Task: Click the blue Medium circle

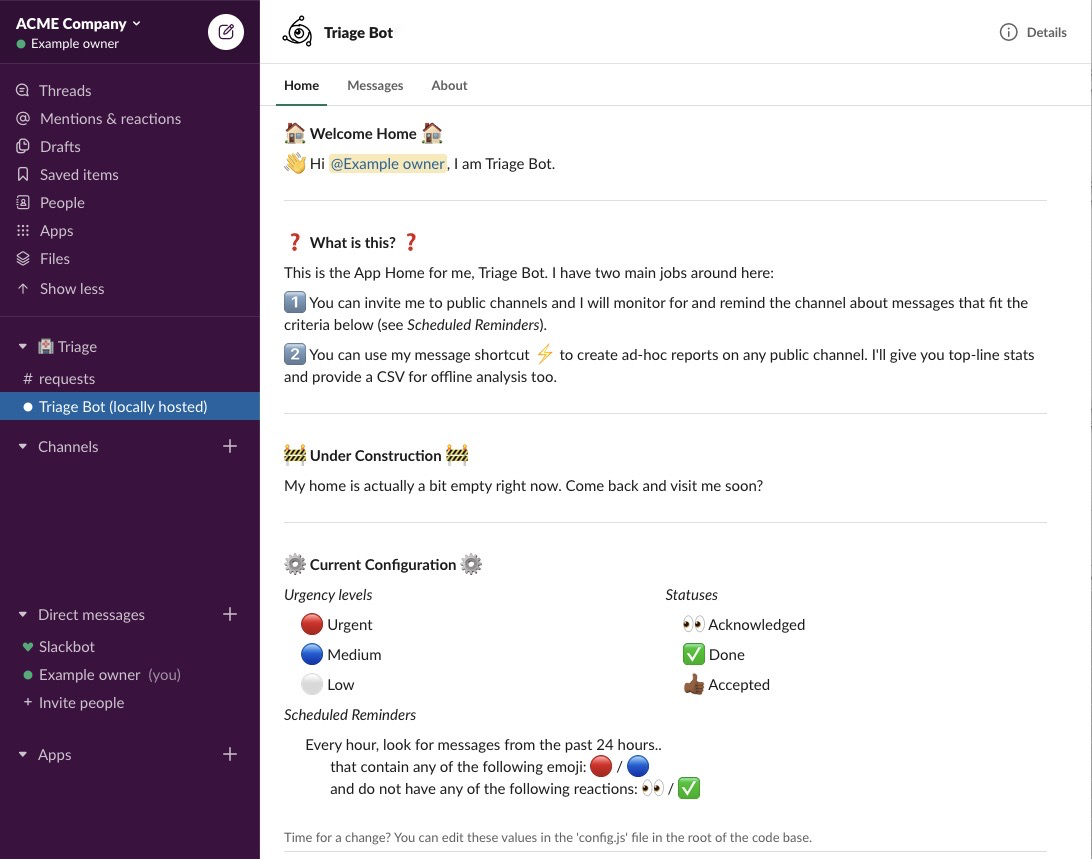Action: (x=312, y=654)
